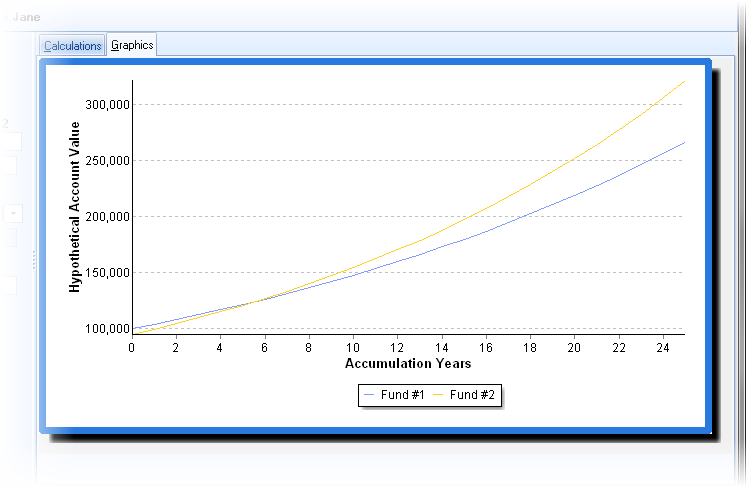746x487 pixels.
Task: Click the 300,000 y-axis label
Action: click(108, 104)
